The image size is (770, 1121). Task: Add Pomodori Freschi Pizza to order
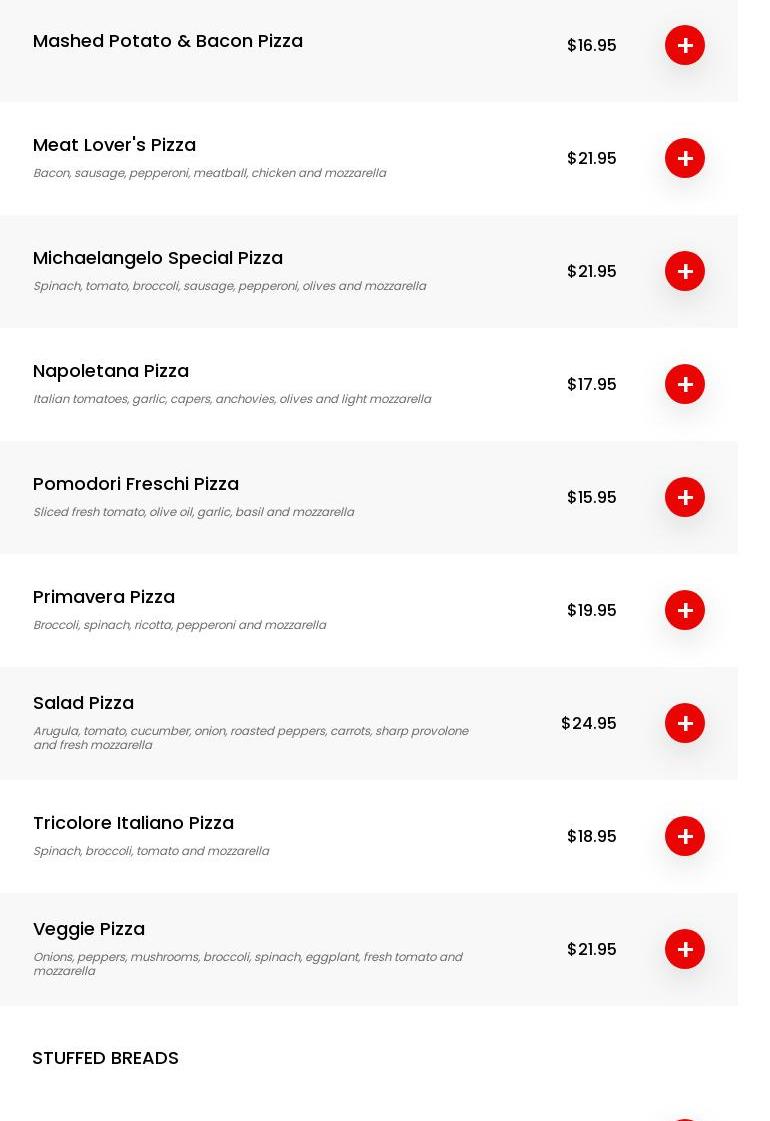point(685,497)
